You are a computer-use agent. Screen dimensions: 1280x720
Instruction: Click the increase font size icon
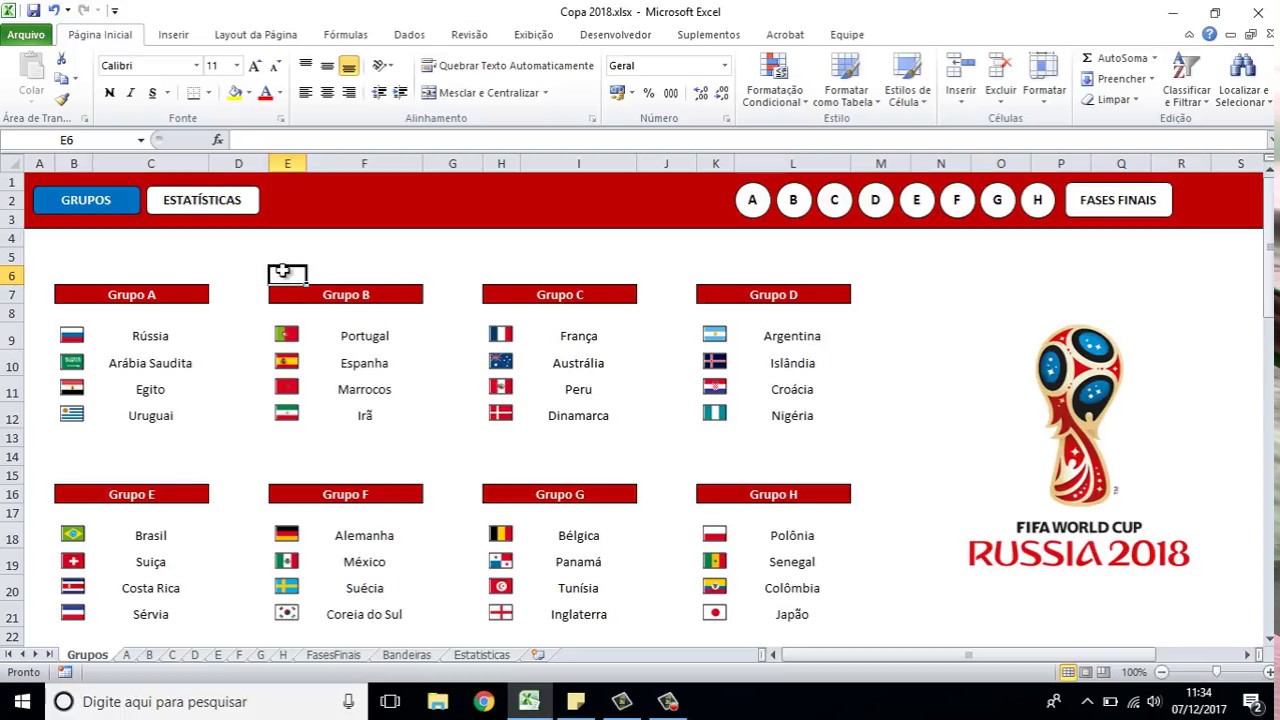coord(255,65)
